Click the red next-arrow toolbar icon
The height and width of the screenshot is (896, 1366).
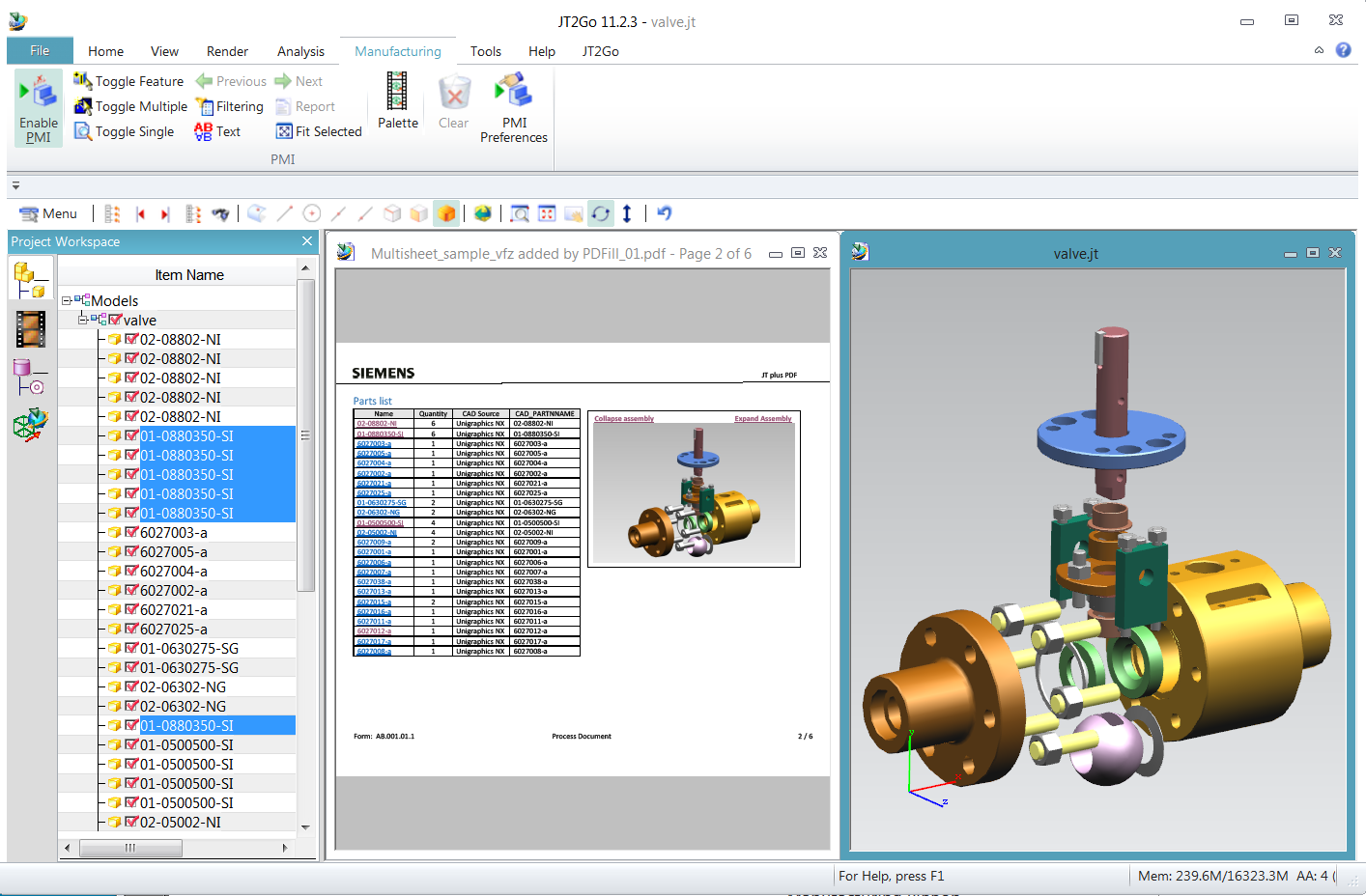[x=165, y=214]
